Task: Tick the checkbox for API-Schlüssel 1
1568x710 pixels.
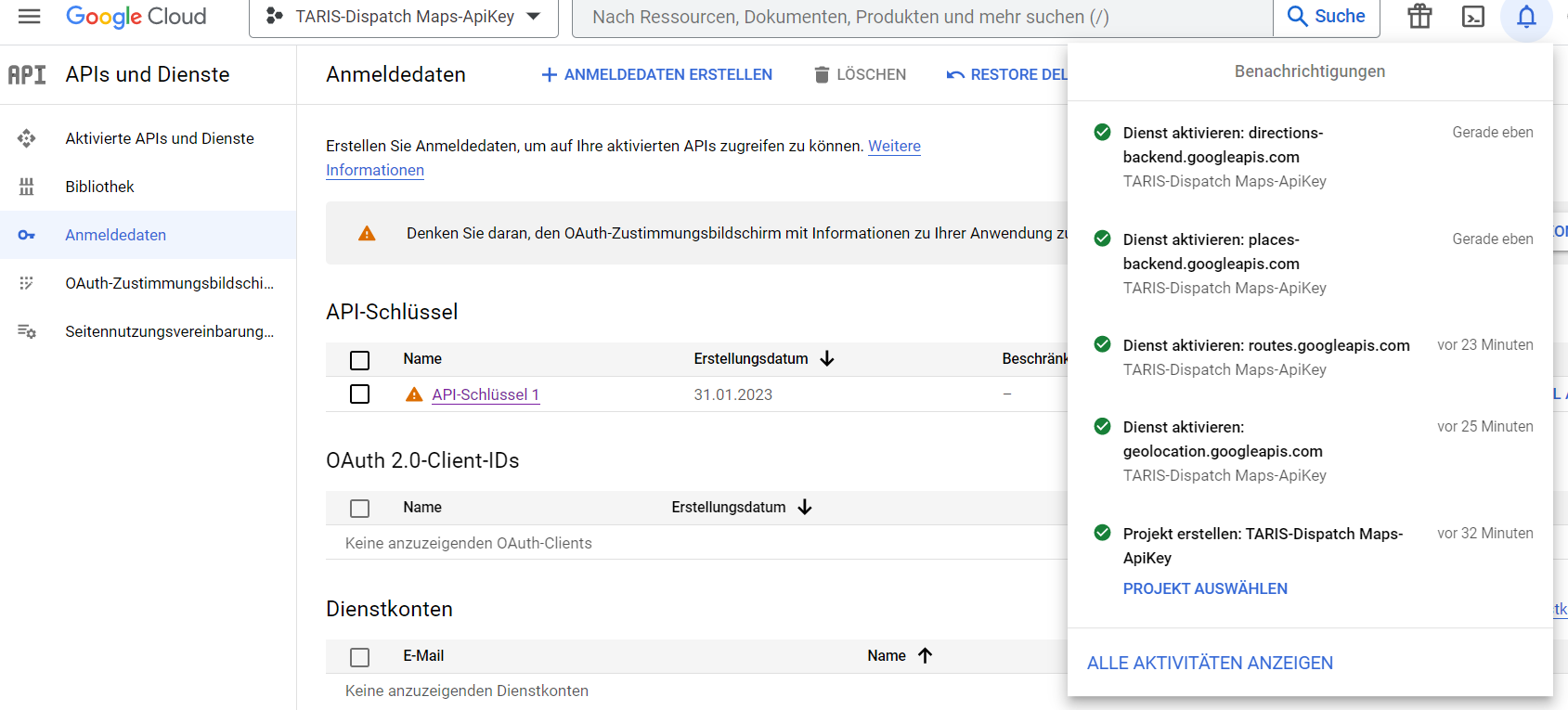Action: [360, 394]
